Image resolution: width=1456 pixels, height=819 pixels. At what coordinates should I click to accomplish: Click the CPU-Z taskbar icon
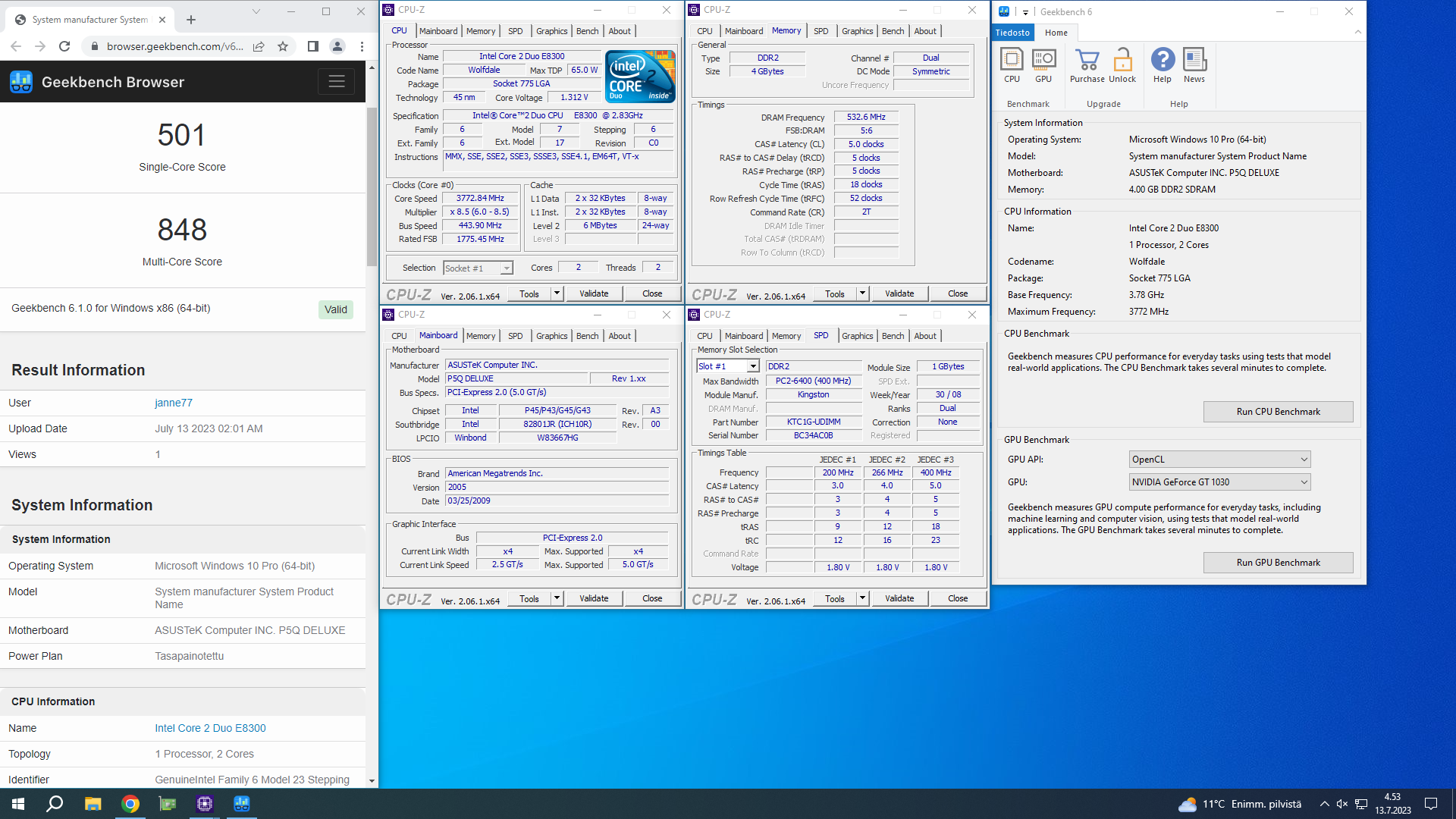204,804
